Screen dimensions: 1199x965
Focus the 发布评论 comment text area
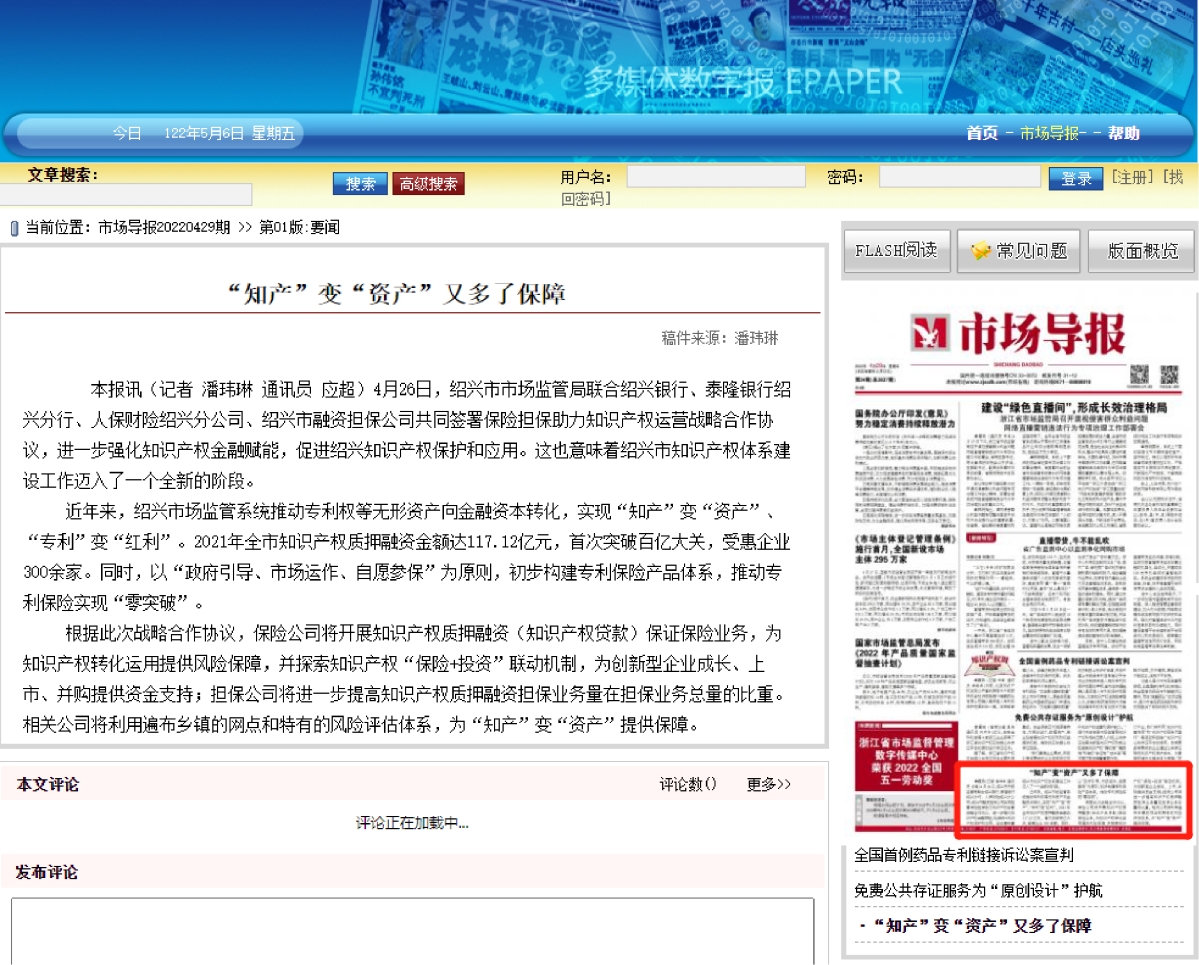click(x=412, y=931)
